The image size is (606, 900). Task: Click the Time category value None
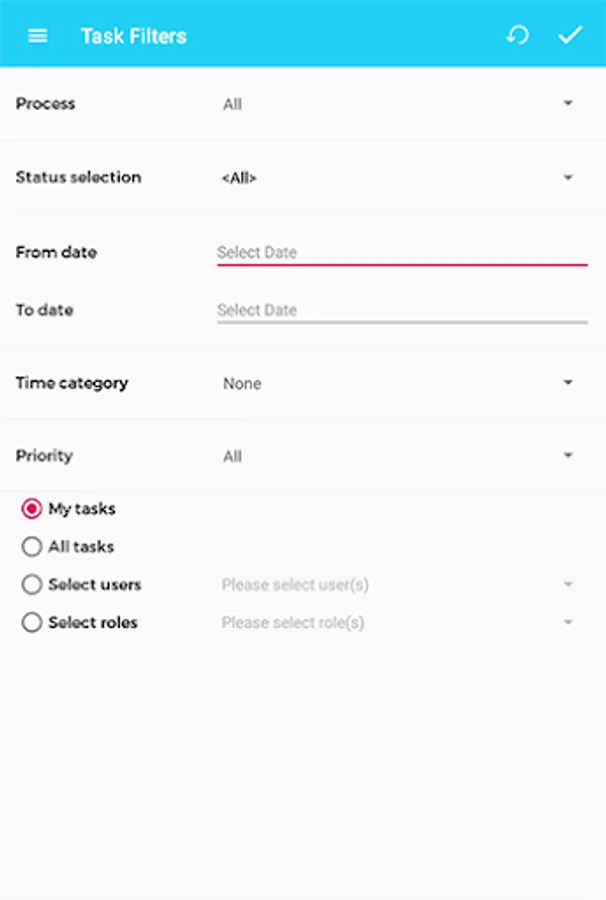point(242,383)
